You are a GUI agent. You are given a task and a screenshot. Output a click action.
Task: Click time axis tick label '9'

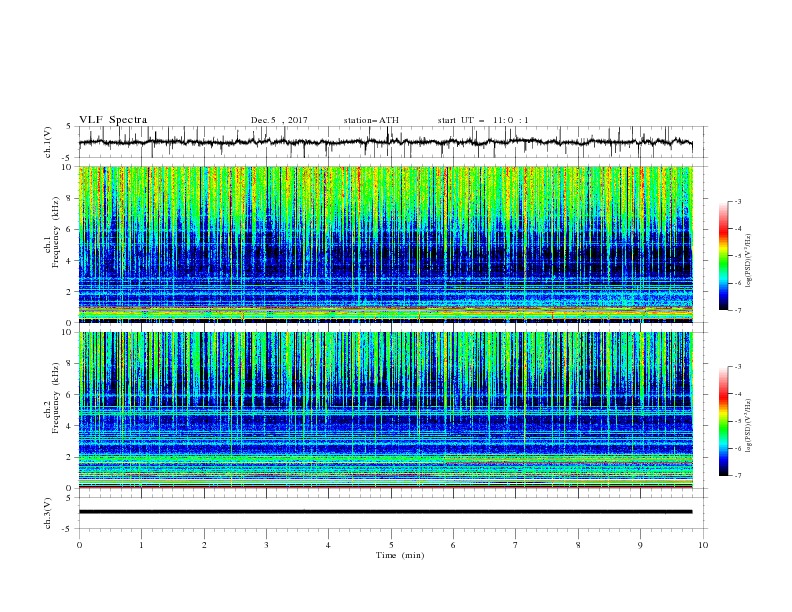tap(640, 545)
